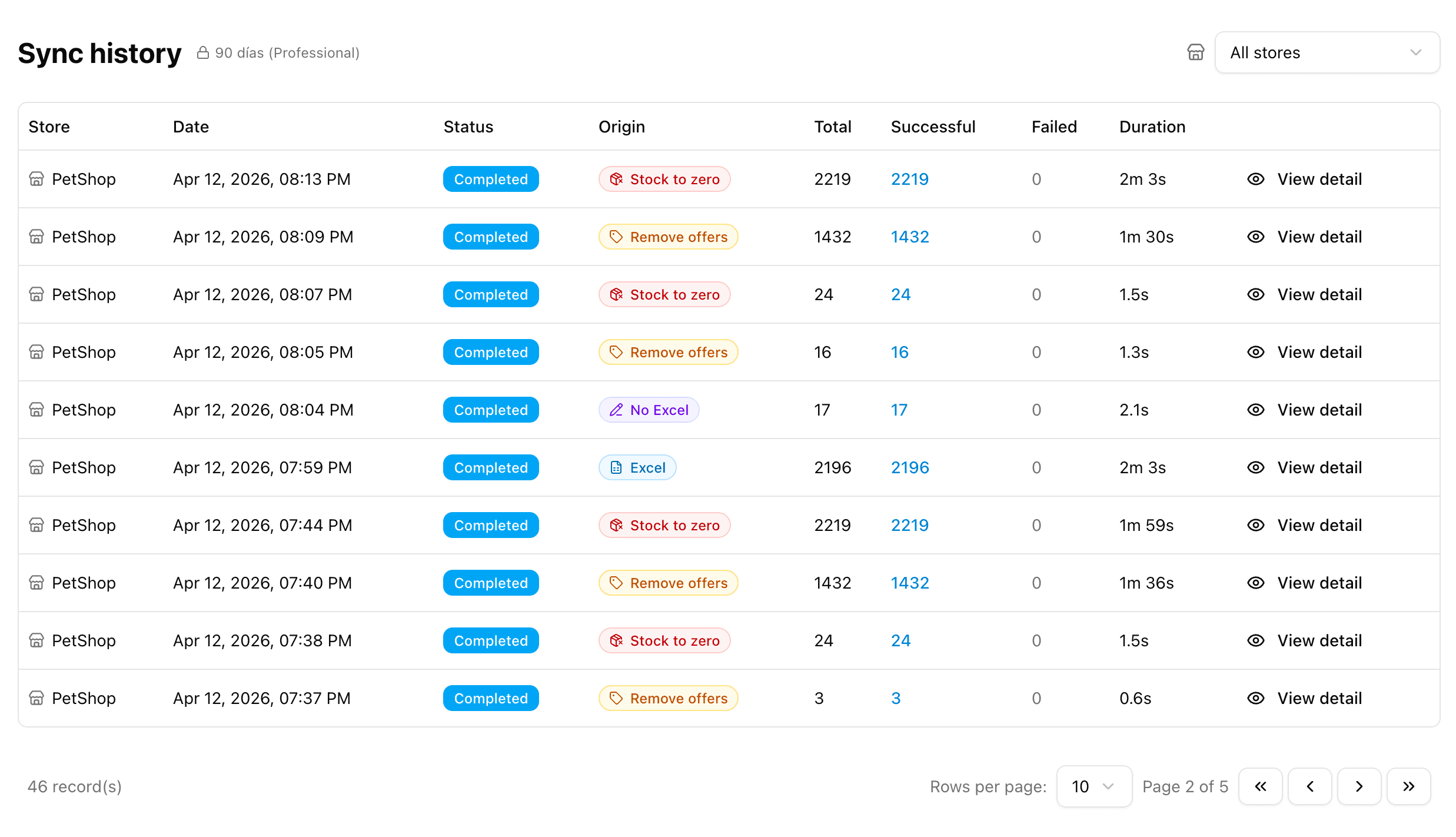Image resolution: width=1456 pixels, height=837 pixels.
Task: Click Remove offers tag in 08:09 PM row
Action: click(x=668, y=237)
